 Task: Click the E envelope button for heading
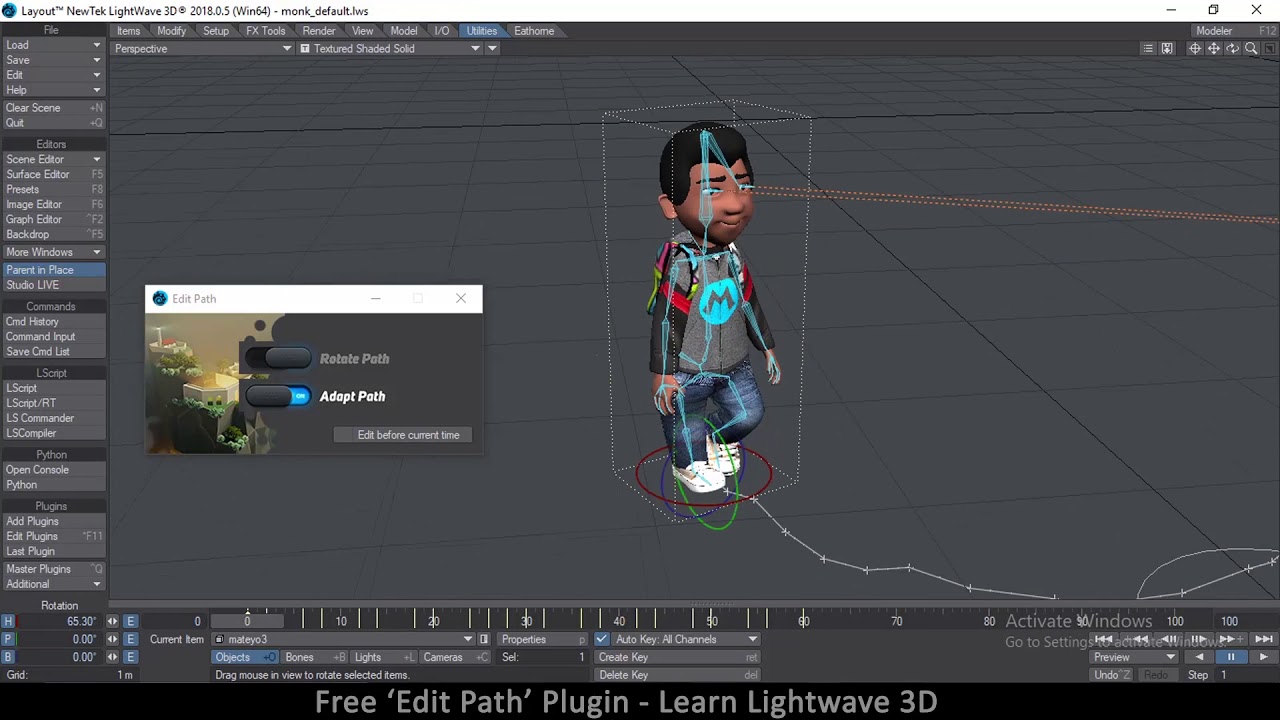130,621
